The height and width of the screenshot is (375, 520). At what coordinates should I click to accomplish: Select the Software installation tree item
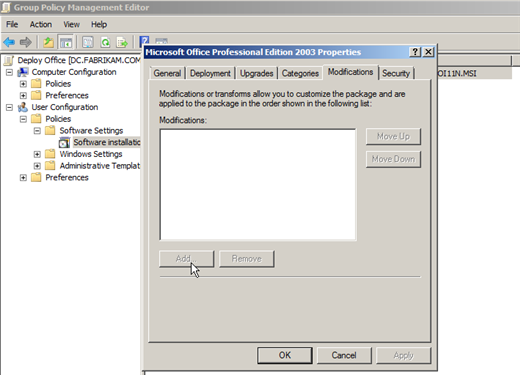(107, 142)
